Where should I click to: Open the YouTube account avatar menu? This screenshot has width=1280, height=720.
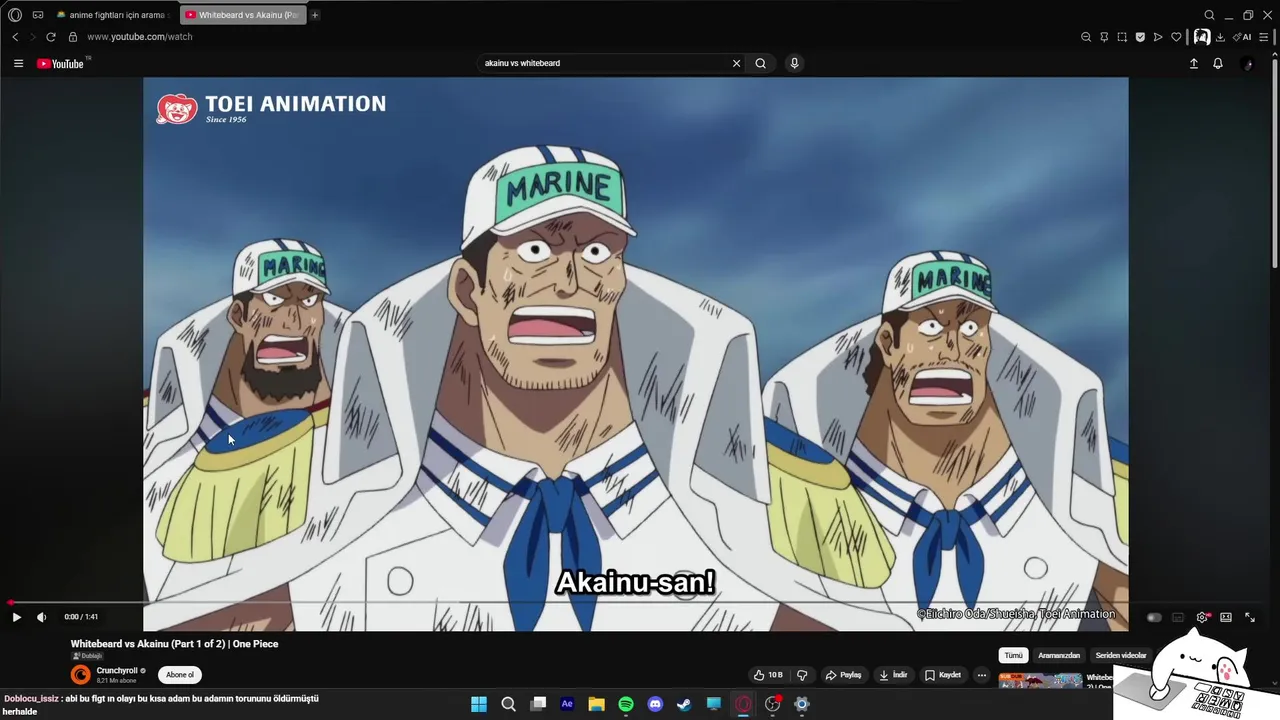pyautogui.click(x=1247, y=63)
